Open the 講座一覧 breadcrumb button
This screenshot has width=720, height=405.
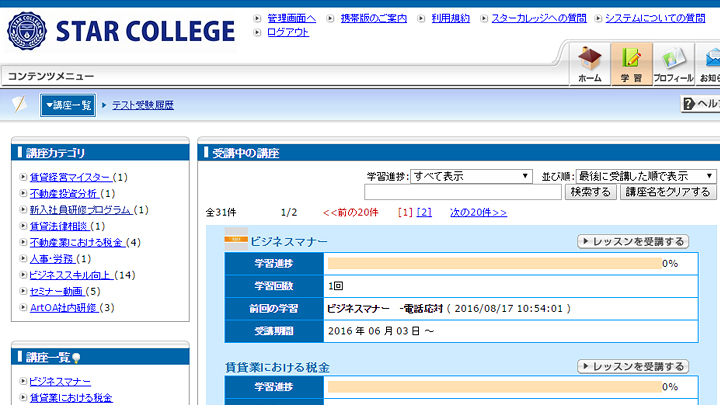68,105
